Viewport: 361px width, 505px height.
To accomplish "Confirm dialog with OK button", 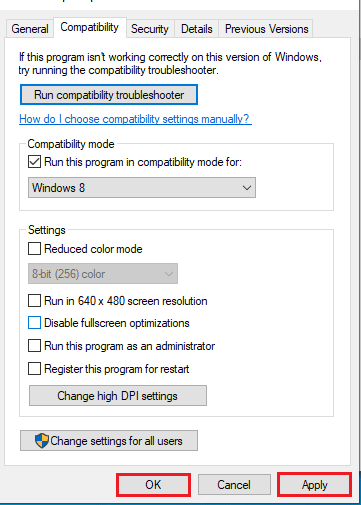I will 153,485.
